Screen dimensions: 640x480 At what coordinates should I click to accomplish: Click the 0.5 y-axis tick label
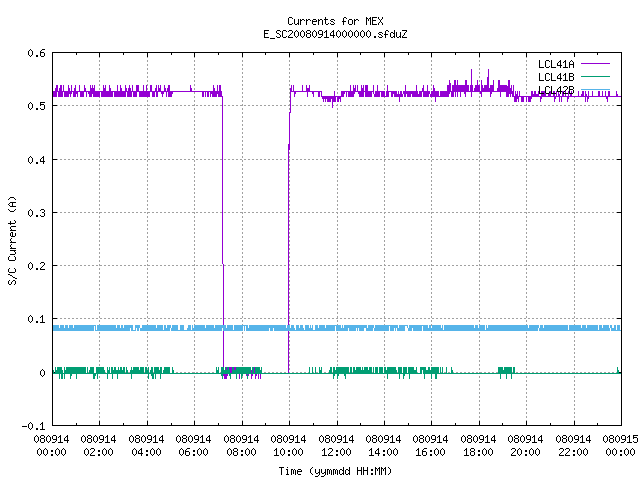pos(36,106)
